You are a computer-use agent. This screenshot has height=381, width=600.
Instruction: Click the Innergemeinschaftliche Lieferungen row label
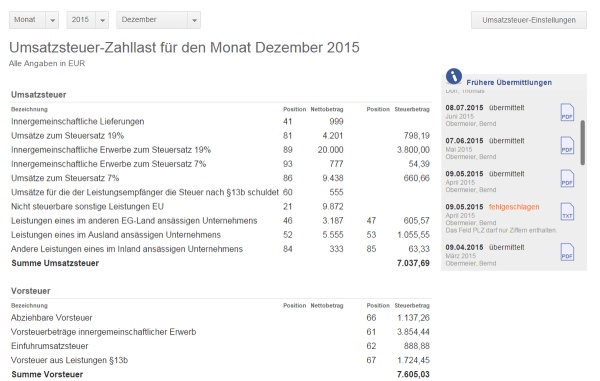pos(78,122)
